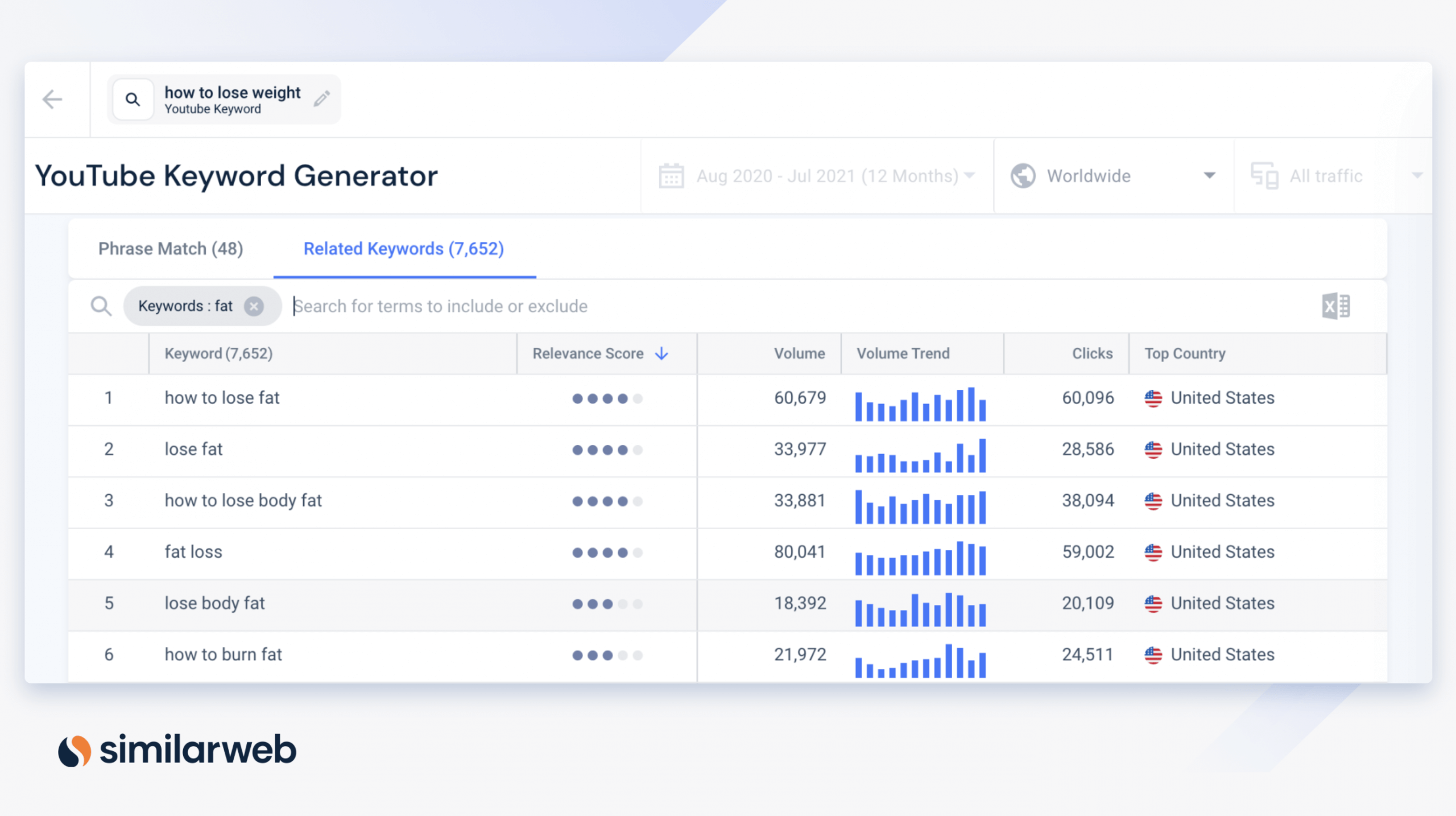Image resolution: width=1456 pixels, height=816 pixels.
Task: Remove the 'Keywords : fat' filter chip
Action: [254, 306]
